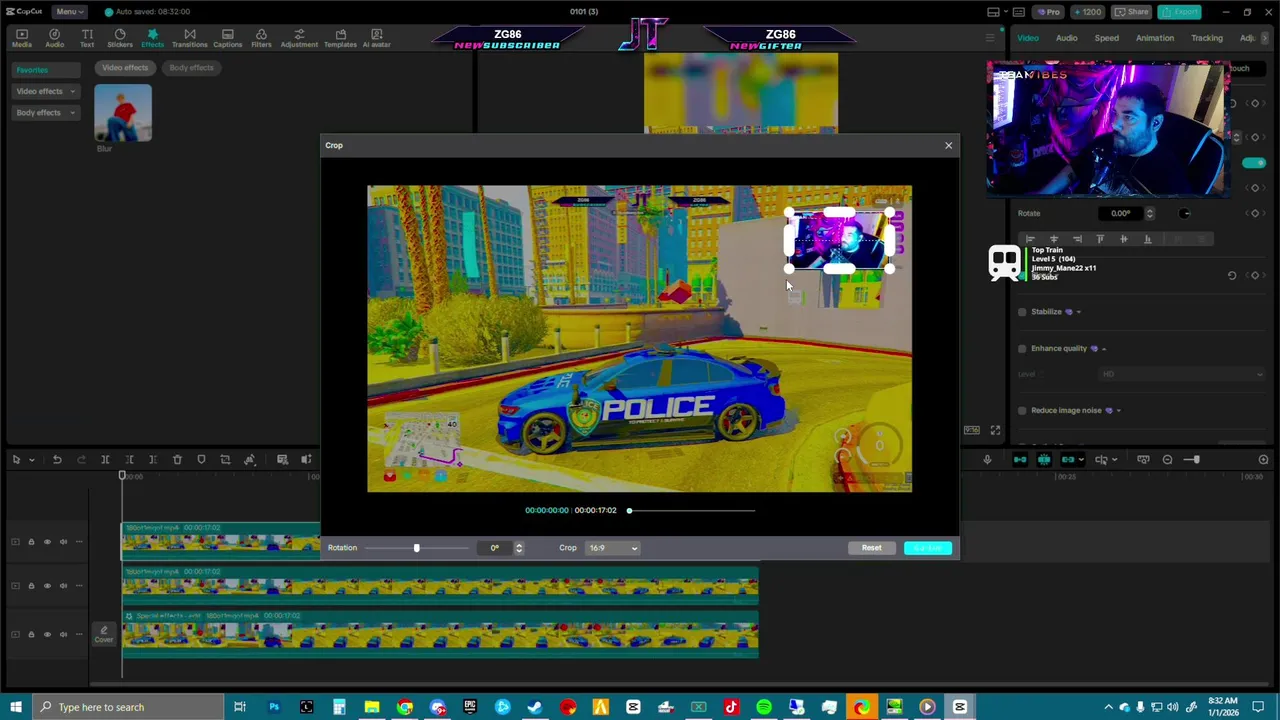Expand Video effects category in sidebar

46,91
